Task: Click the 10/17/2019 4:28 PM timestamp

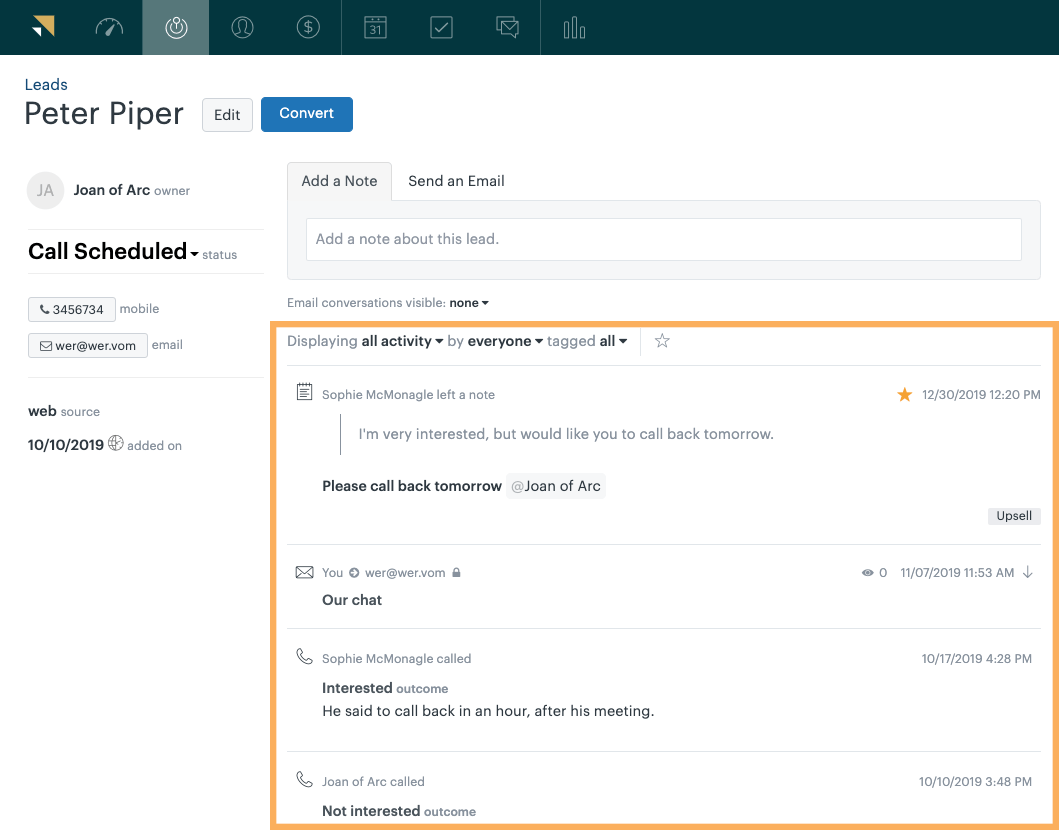Action: tap(977, 659)
